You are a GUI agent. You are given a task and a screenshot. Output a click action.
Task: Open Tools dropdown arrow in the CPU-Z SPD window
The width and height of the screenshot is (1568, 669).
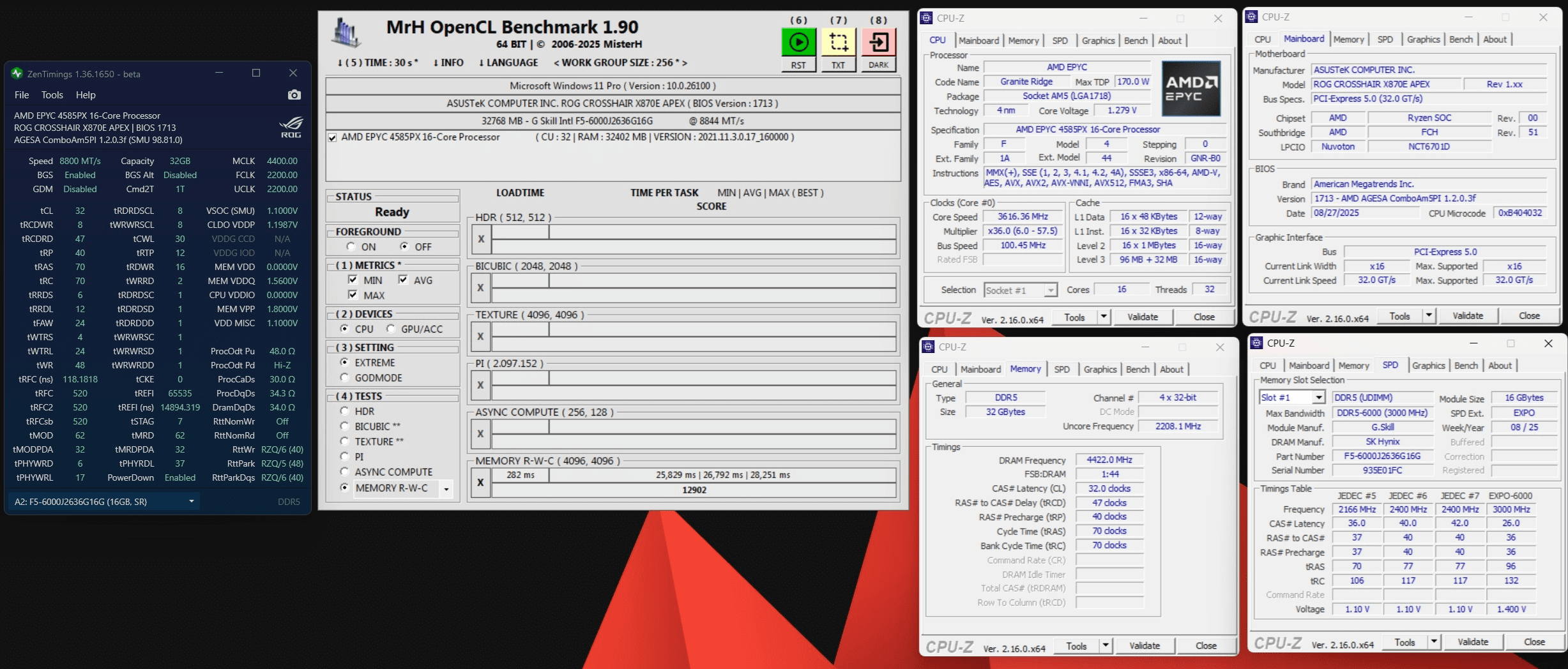pyautogui.click(x=1434, y=642)
